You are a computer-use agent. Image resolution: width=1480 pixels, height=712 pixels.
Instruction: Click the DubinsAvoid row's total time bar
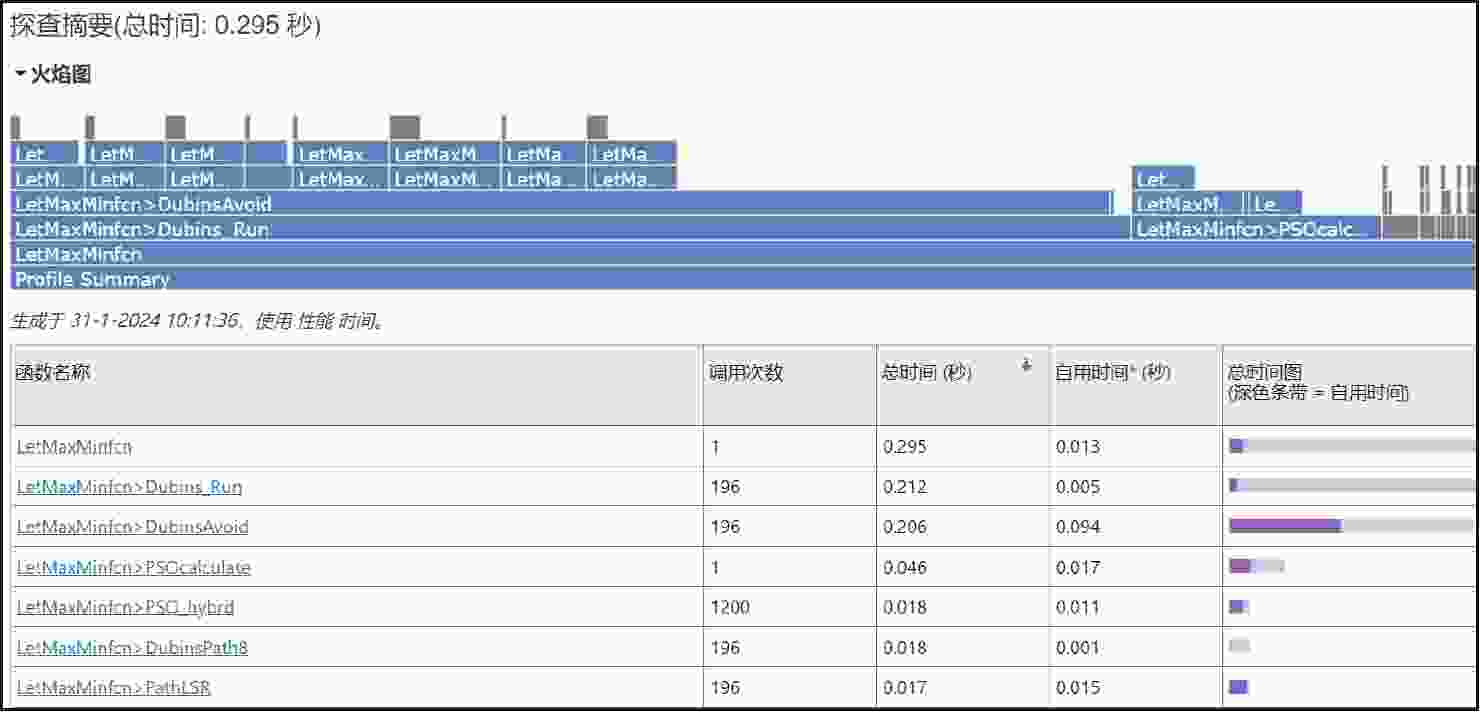(x=1350, y=526)
